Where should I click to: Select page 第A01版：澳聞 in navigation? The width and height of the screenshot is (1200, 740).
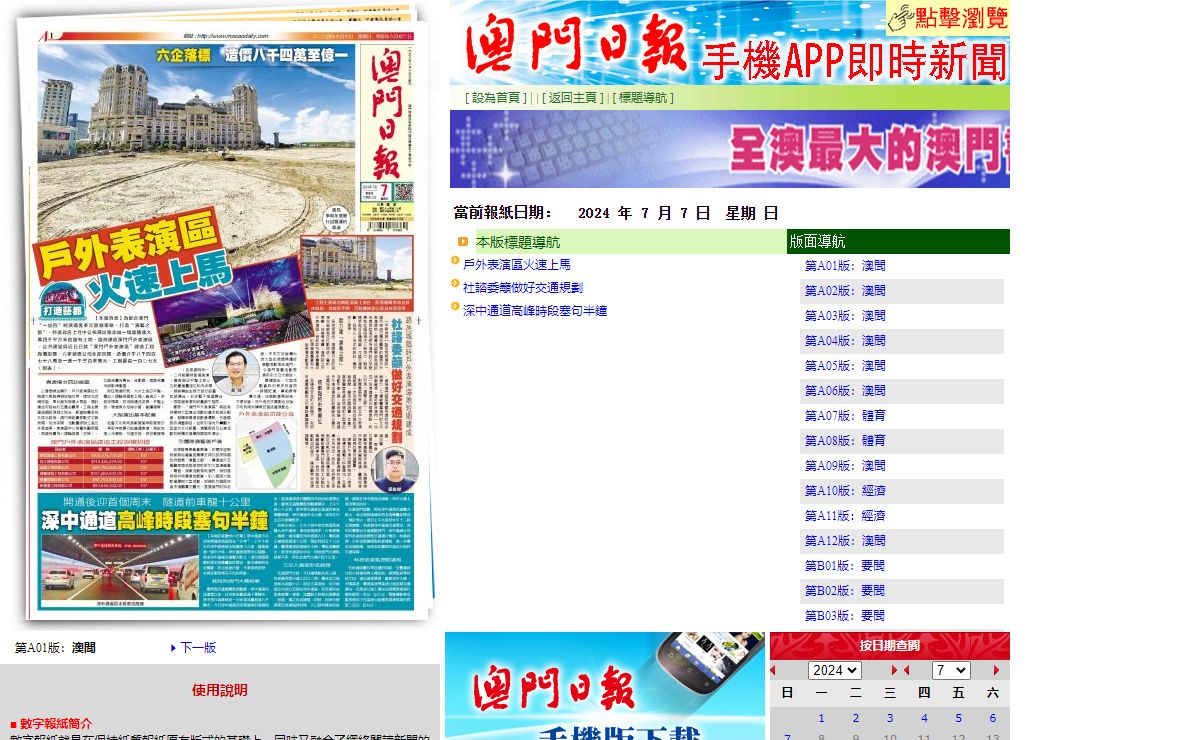(845, 266)
